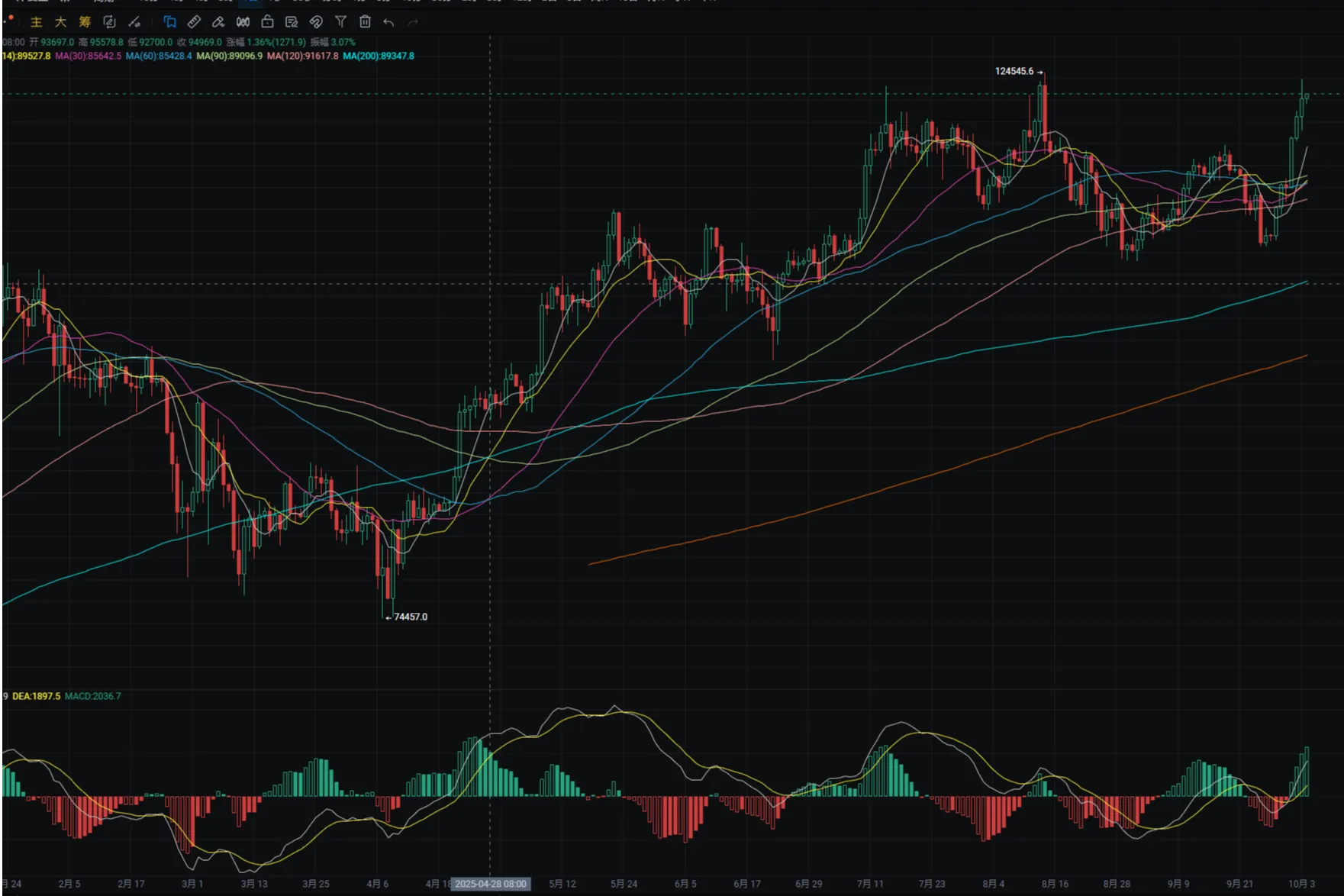Select the ruler measurement tool

(195, 22)
